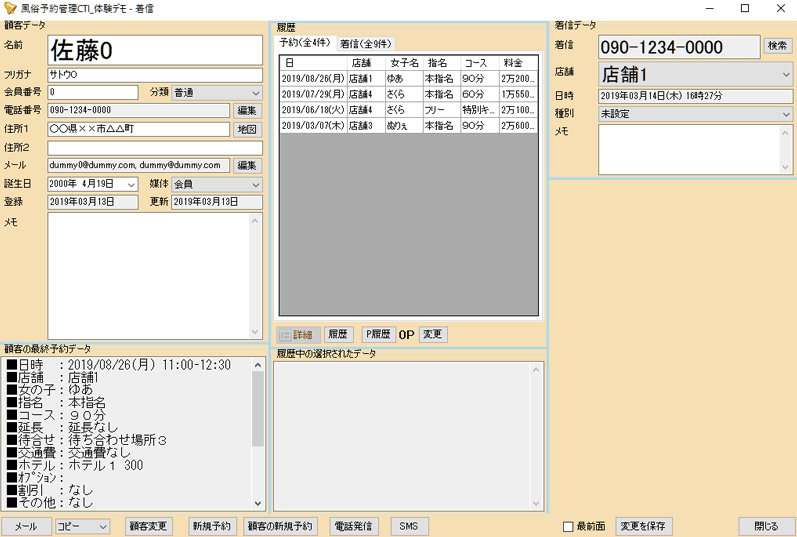Click the last reservation data scrollbar
The image size is (797, 537).
pos(258,430)
